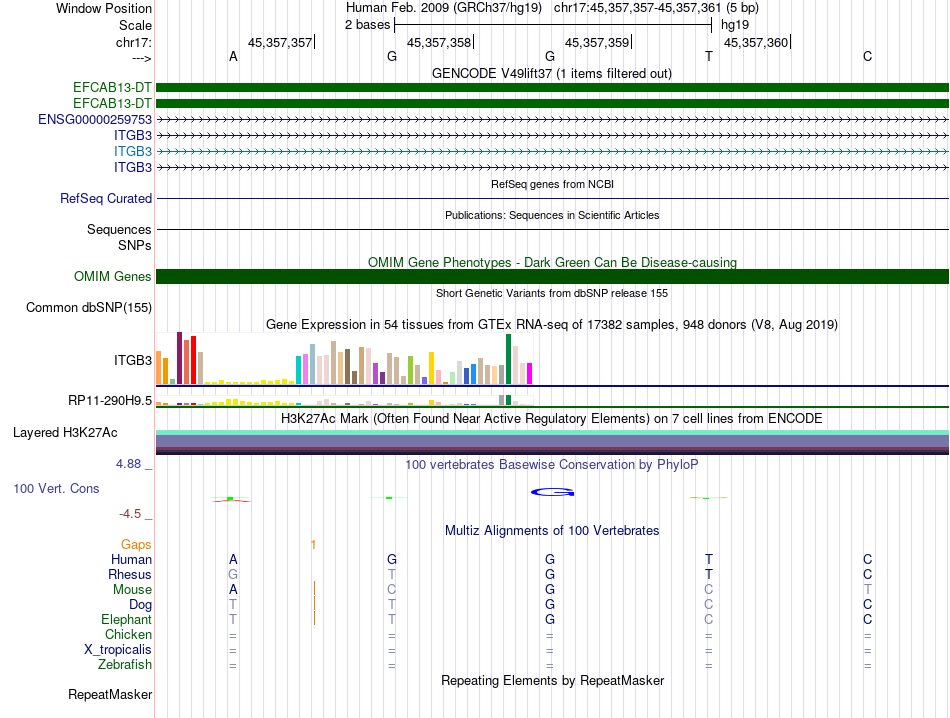Open 100 vertebrates Basewise Conservation title
This screenshot has height=718, width=950.
tap(551, 464)
